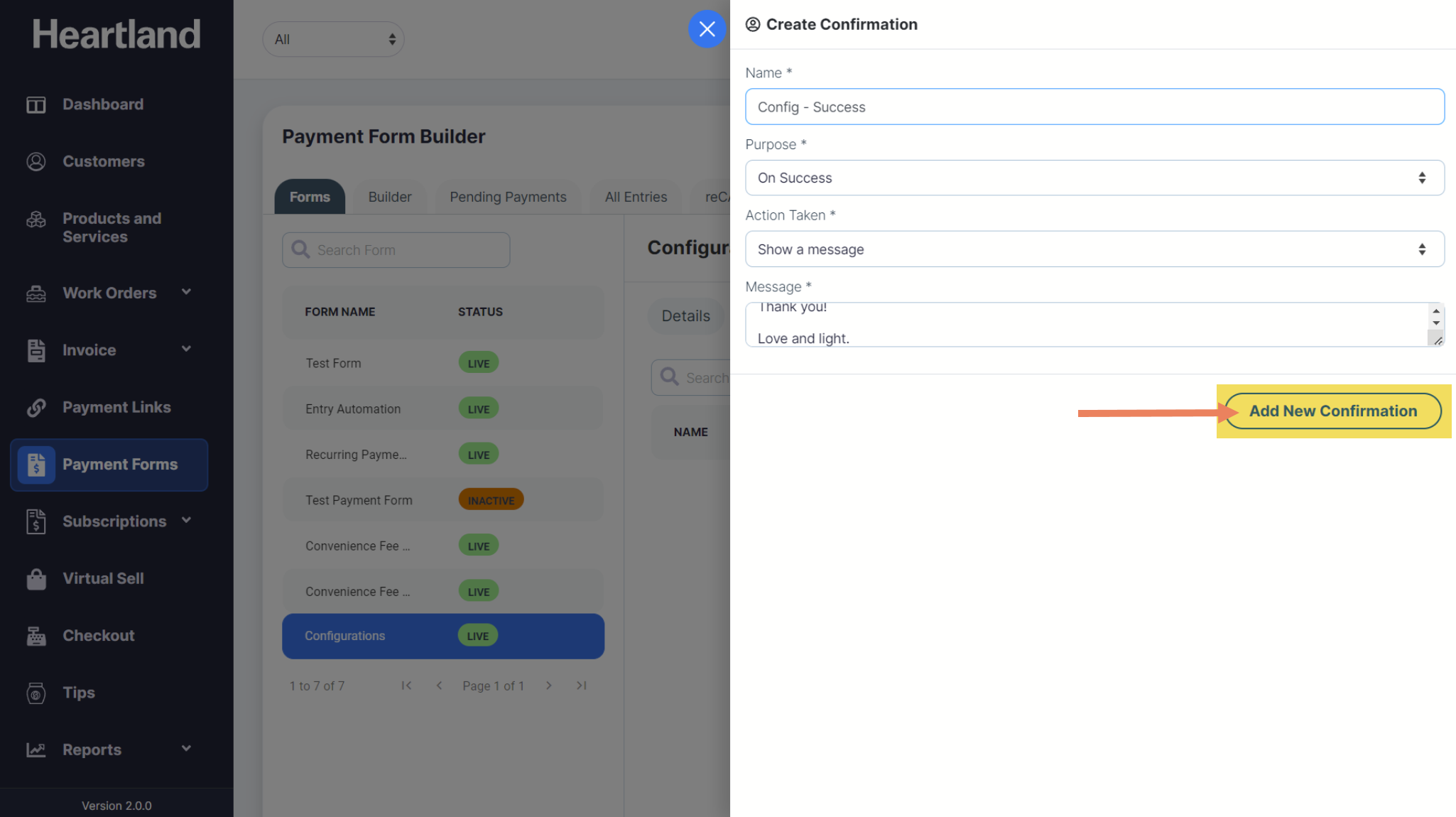1456x817 pixels.
Task: Expand the Invoice submenu chevron
Action: [186, 349]
